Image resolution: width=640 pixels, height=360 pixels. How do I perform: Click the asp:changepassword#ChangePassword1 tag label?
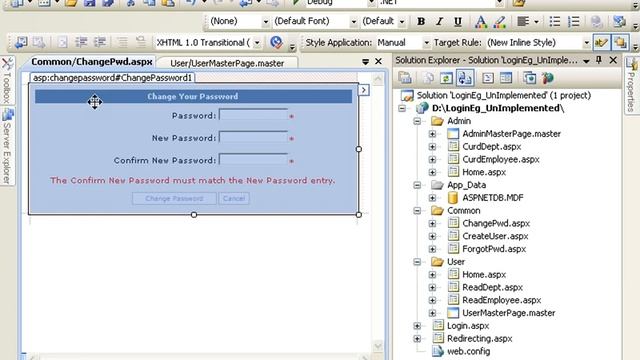112,78
